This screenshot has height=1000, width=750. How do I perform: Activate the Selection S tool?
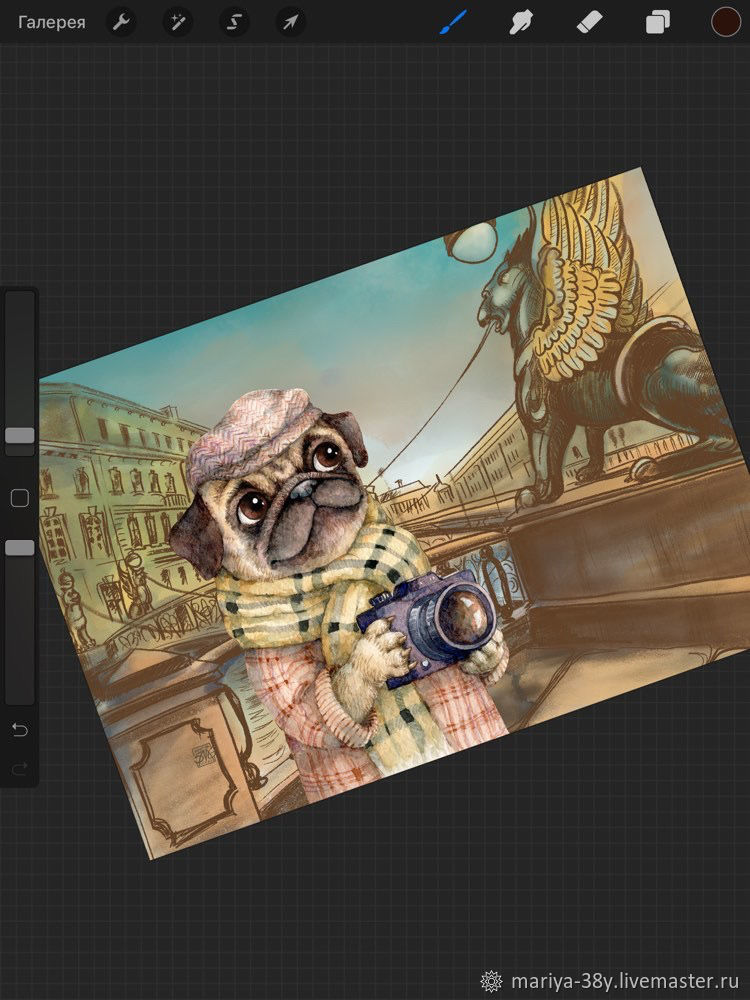tap(234, 23)
